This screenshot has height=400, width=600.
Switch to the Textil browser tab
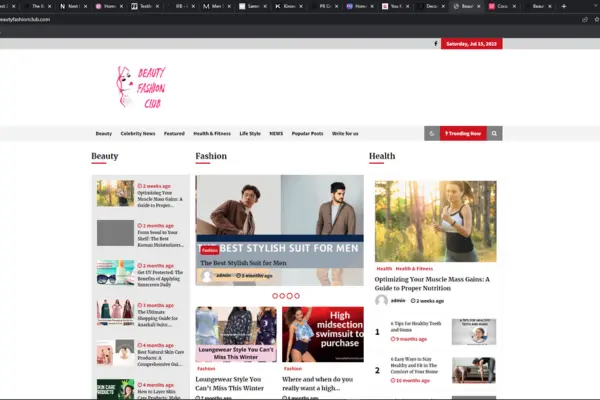(x=145, y=6)
